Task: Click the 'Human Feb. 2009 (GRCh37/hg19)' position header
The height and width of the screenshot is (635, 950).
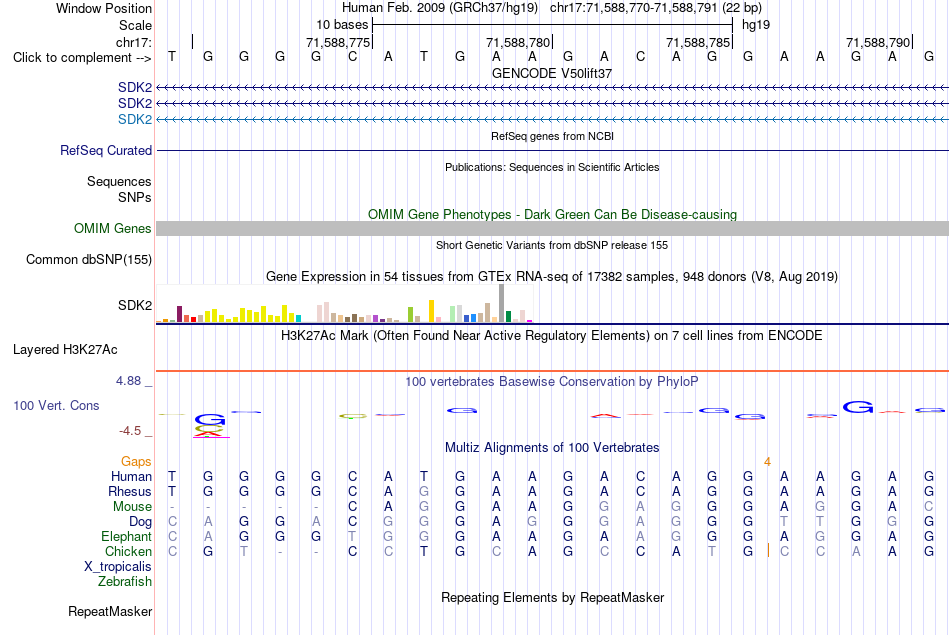Action: pos(440,8)
